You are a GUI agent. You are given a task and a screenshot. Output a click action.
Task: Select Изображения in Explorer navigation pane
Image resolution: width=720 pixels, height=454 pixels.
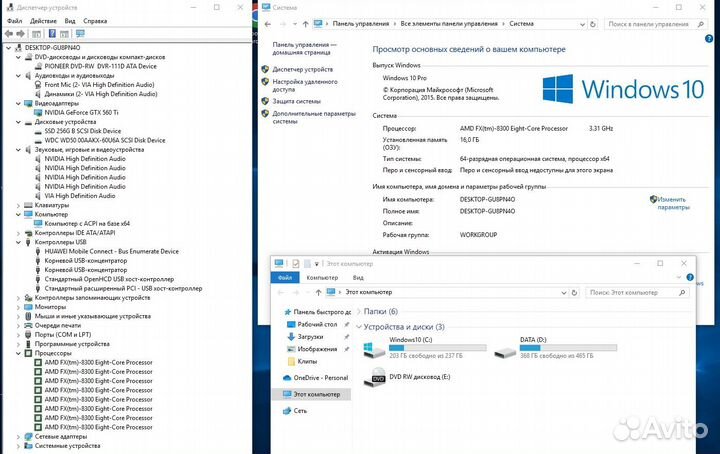tap(317, 349)
